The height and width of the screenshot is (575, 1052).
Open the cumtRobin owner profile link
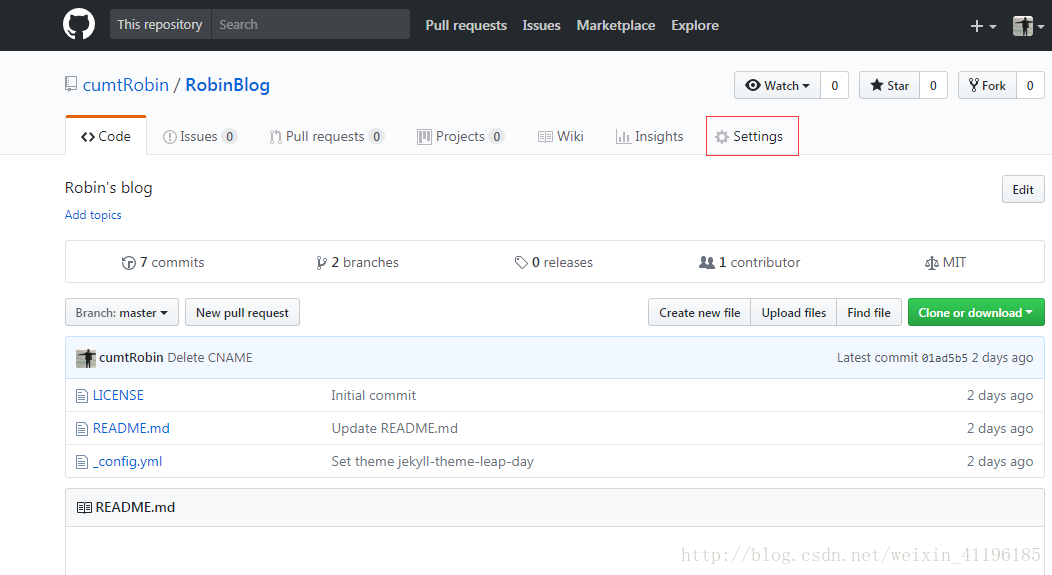click(126, 85)
